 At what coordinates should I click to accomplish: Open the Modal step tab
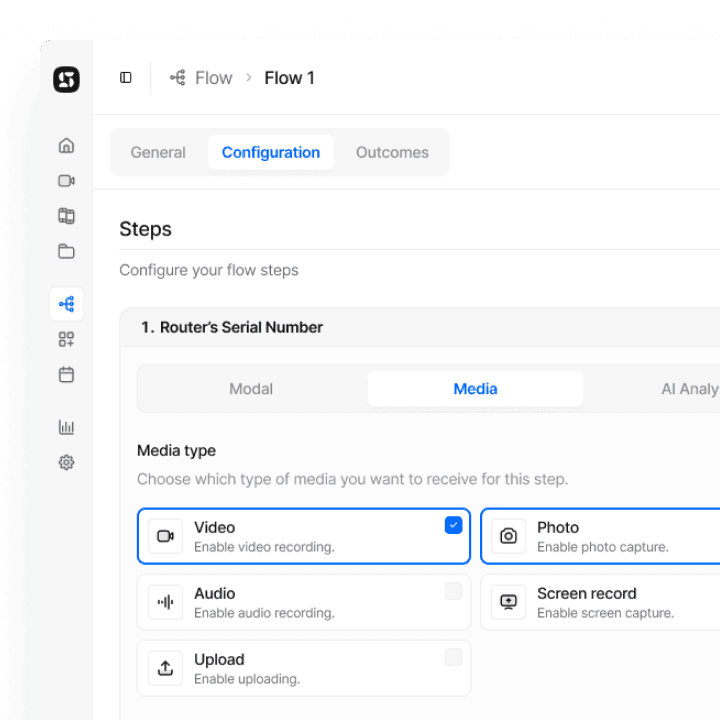[251, 389]
